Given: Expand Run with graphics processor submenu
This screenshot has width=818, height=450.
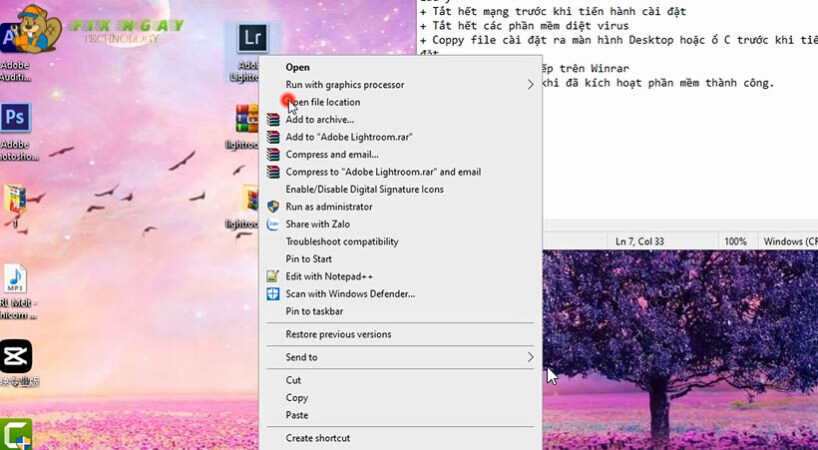Looking at the screenshot, I should pyautogui.click(x=401, y=84).
